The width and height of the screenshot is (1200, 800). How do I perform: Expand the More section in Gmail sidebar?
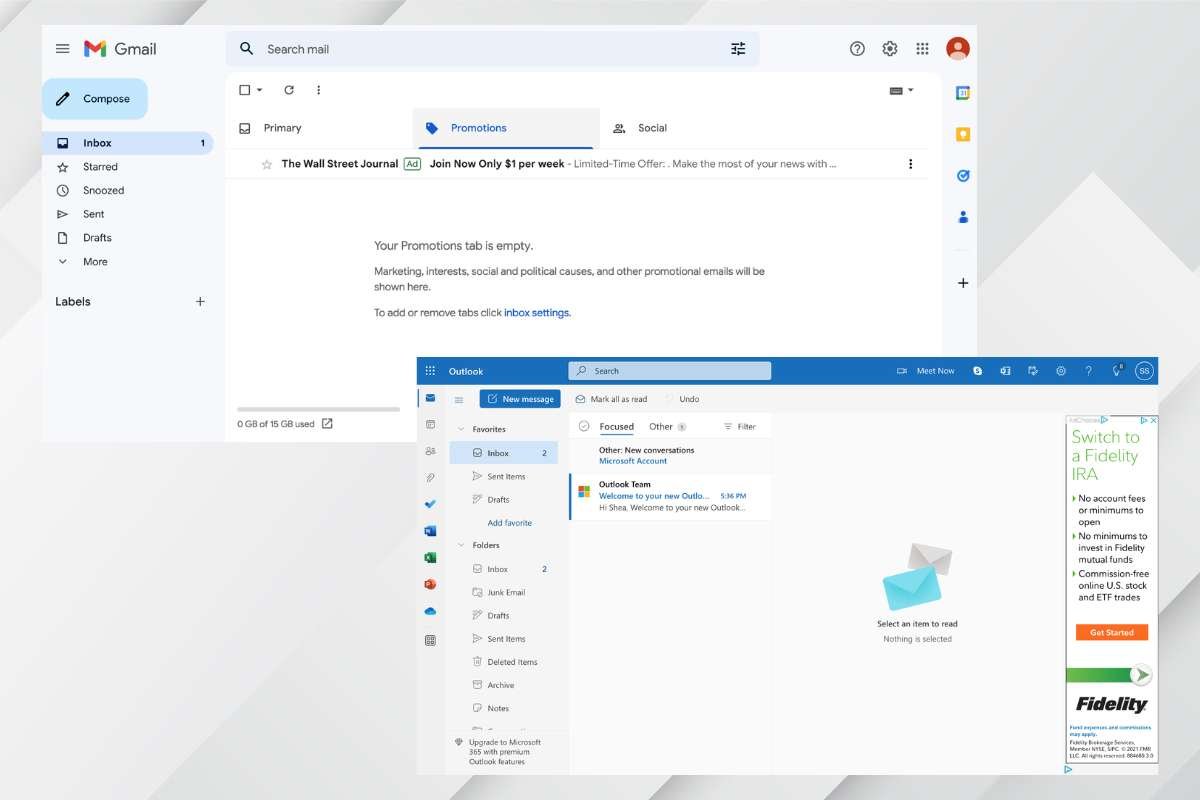[94, 261]
